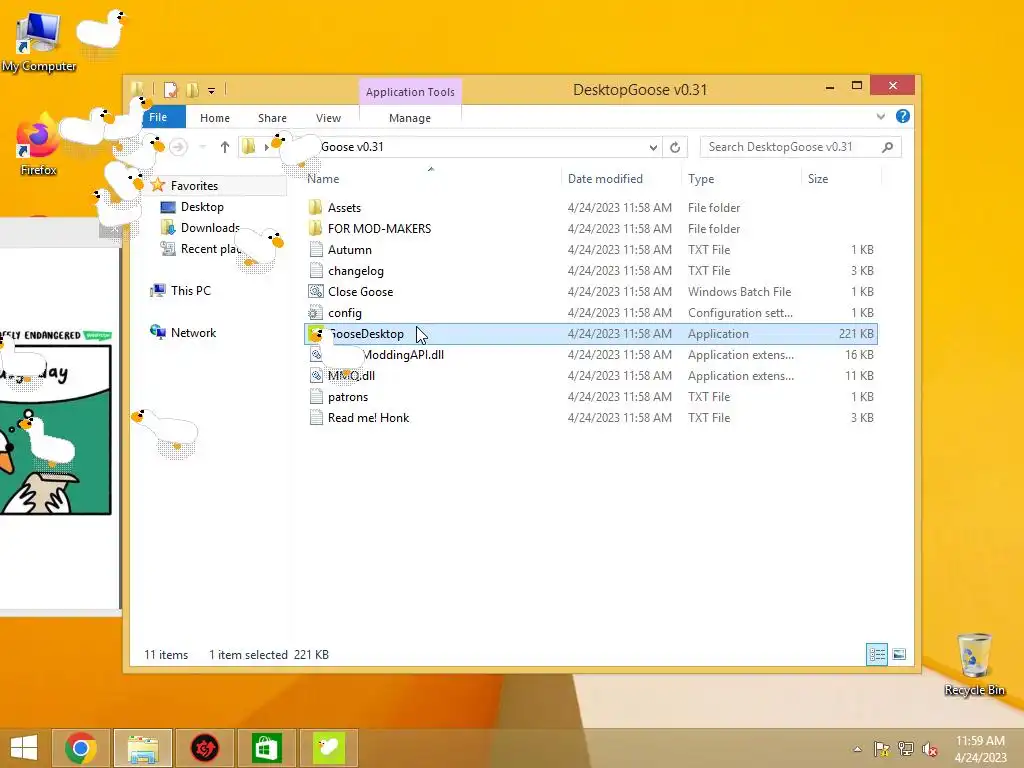Open Firefox desktop shortcut
This screenshot has width=1024, height=768.
pos(38,145)
